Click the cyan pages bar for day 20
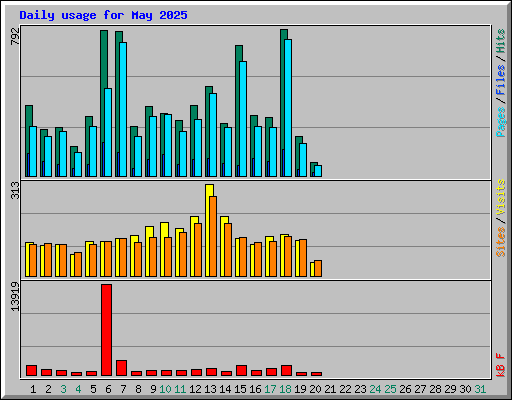This screenshot has height=400, width=512. click(318, 171)
